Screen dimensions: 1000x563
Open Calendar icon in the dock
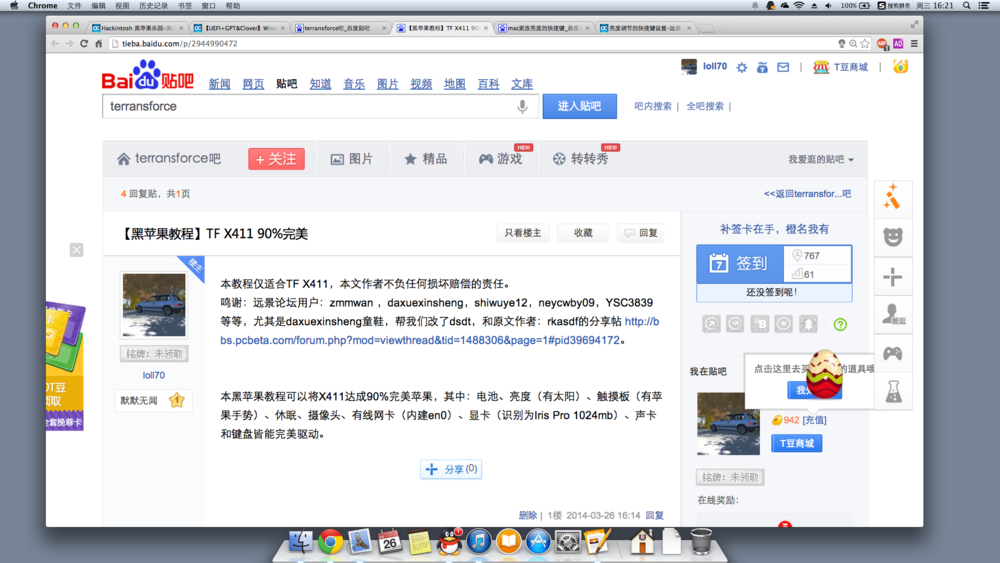coord(389,542)
